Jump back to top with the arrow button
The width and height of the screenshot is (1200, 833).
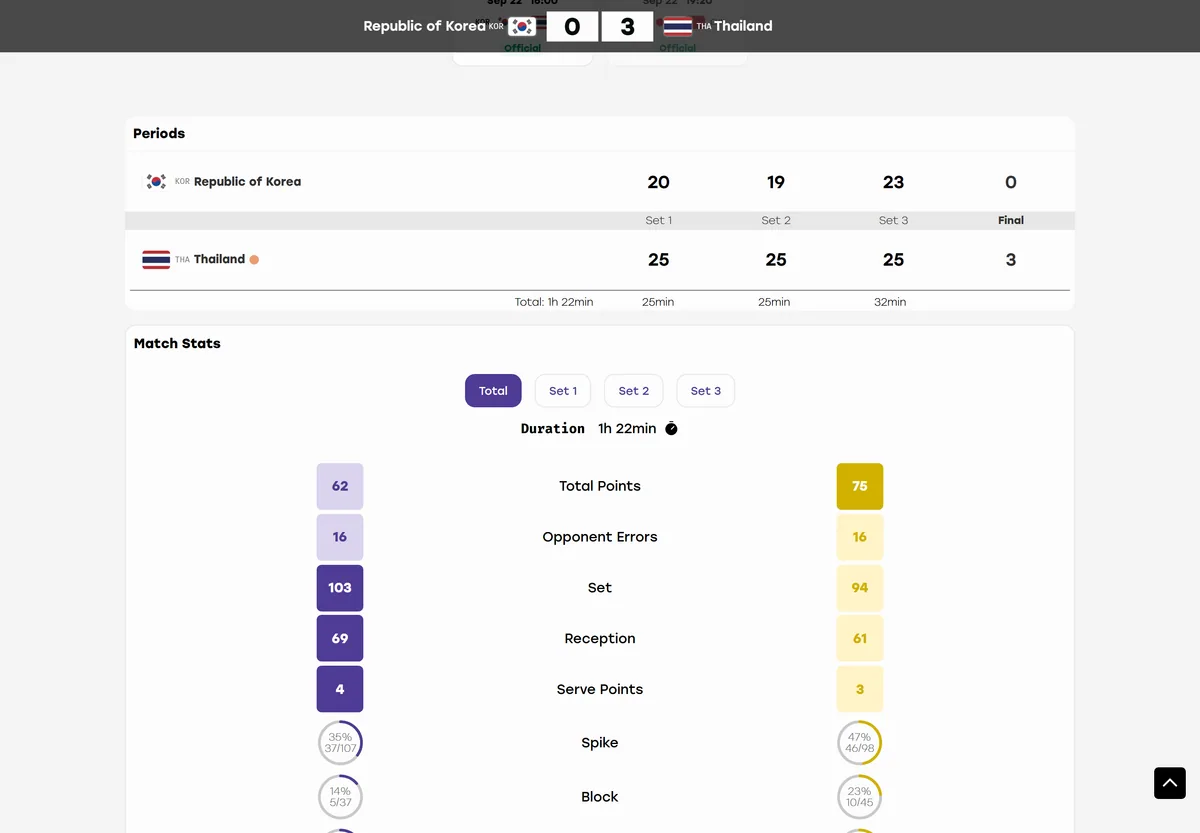click(x=1170, y=783)
